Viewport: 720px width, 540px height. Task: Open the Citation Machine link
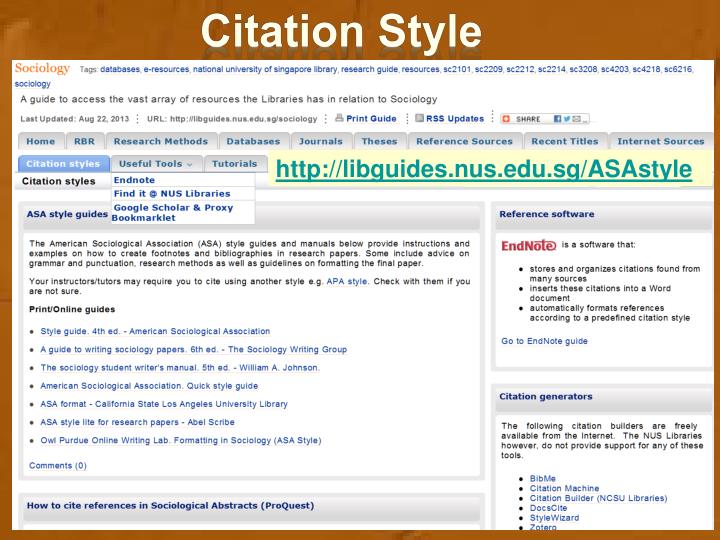(564, 488)
